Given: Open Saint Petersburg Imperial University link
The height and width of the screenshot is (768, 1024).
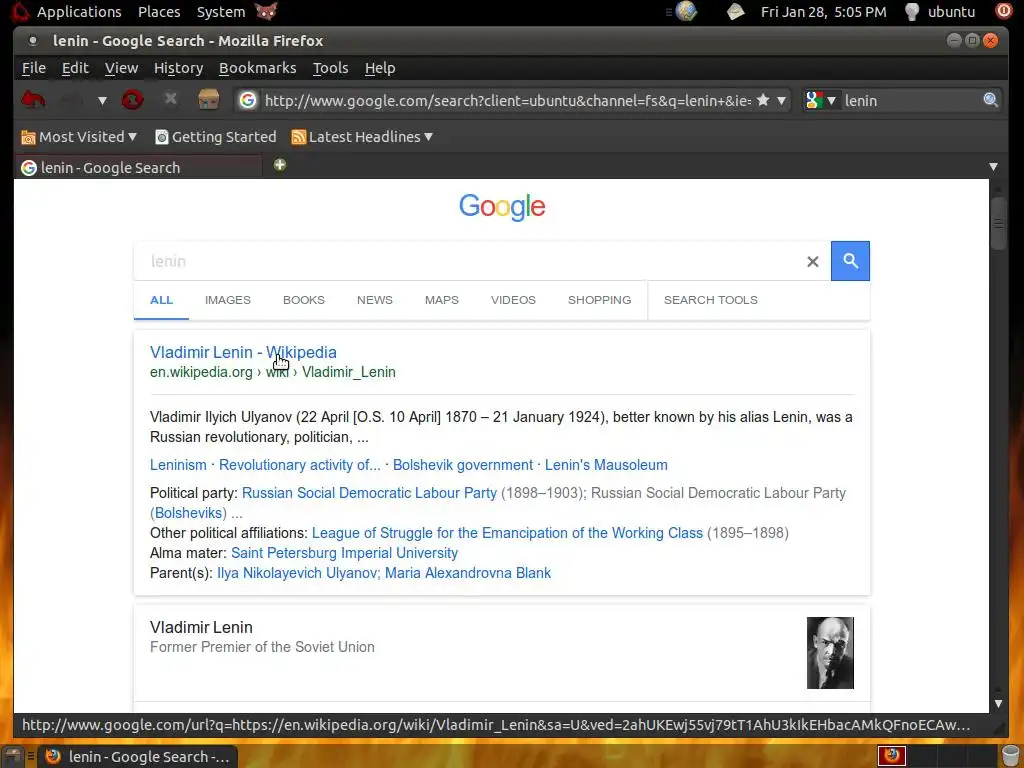Looking at the screenshot, I should (x=344, y=553).
